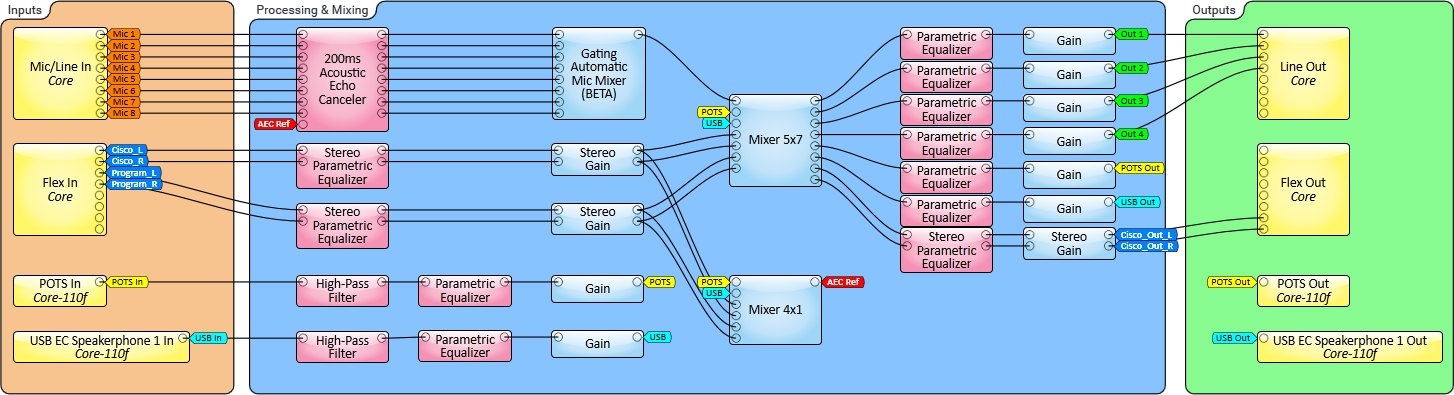Click the Mixer 5x7 component
1454x395 pixels.
pos(775,140)
